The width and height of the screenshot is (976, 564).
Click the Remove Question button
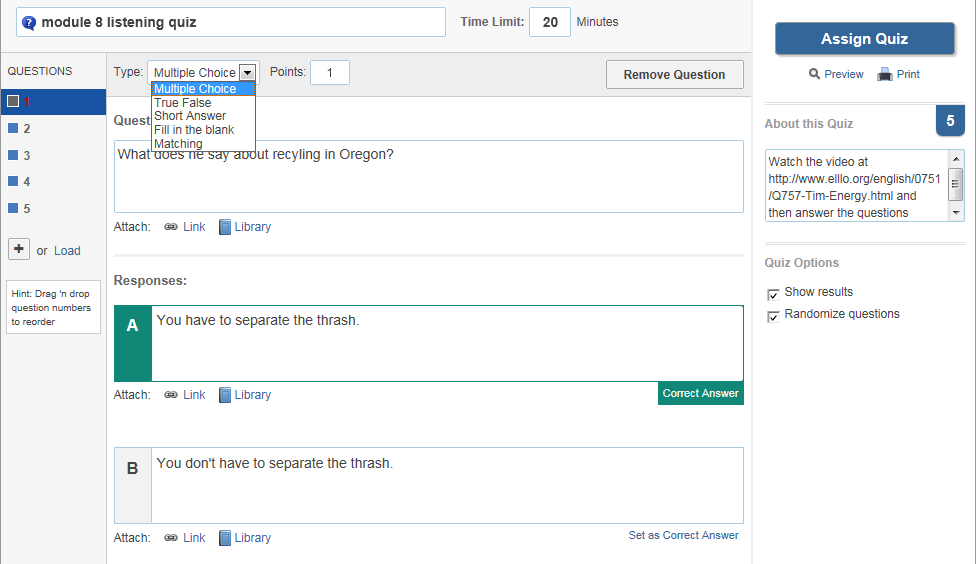point(674,75)
